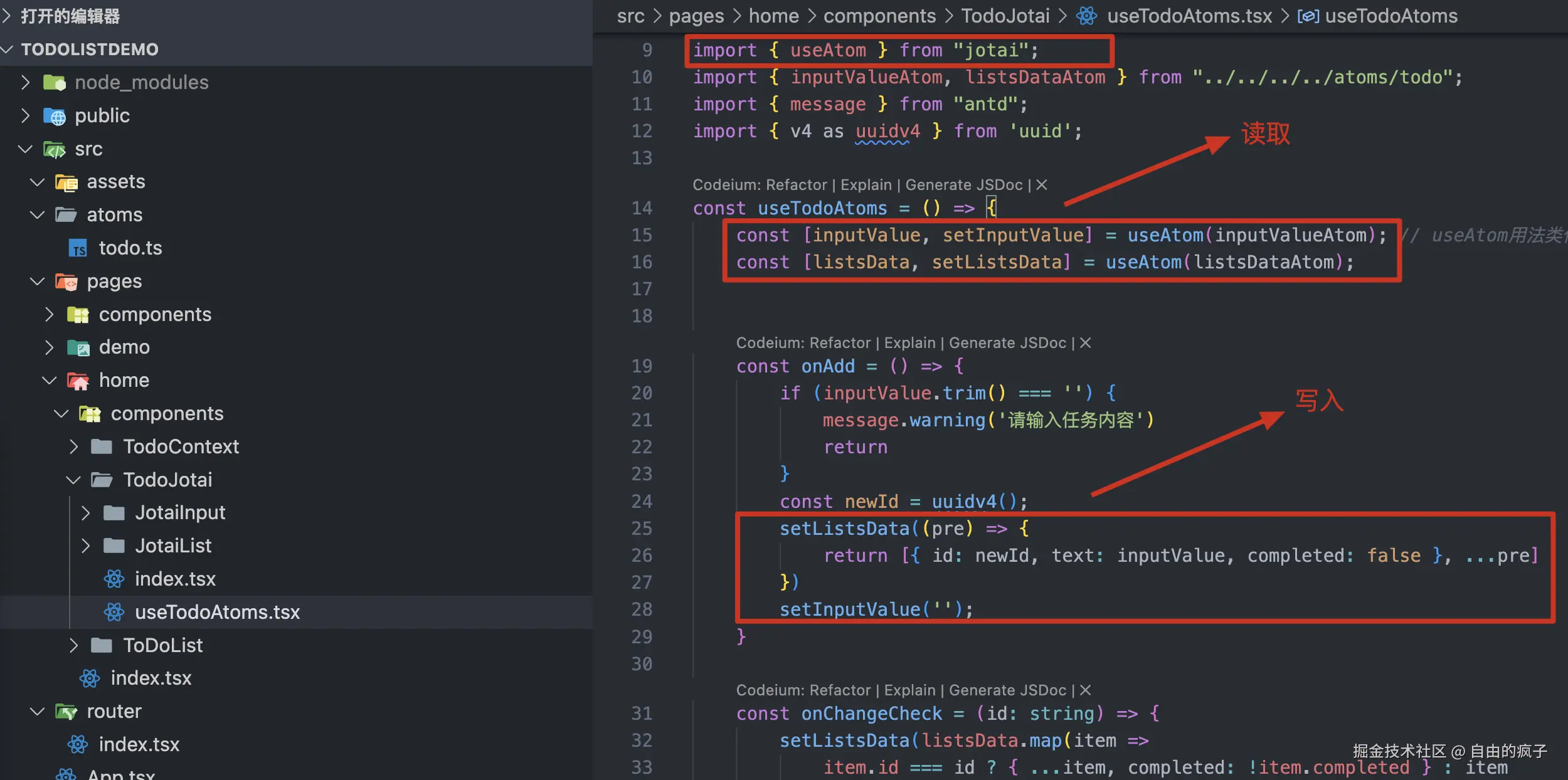Click the TypeScript icon of todo.ts

click(78, 248)
